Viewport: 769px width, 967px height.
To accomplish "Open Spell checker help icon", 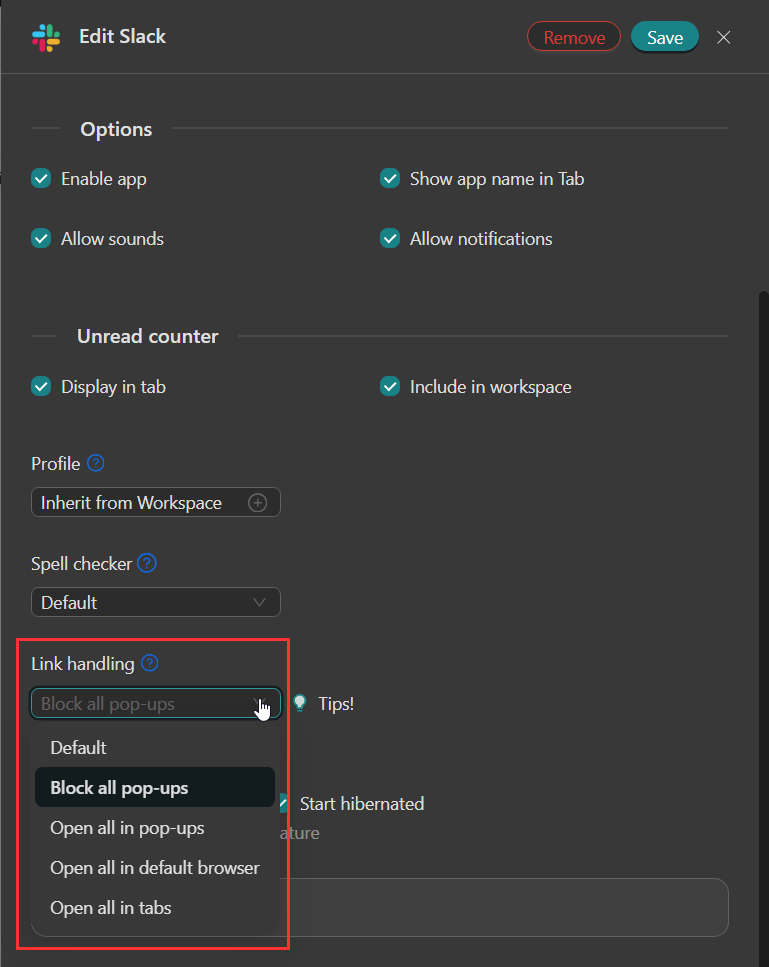I will (x=147, y=562).
